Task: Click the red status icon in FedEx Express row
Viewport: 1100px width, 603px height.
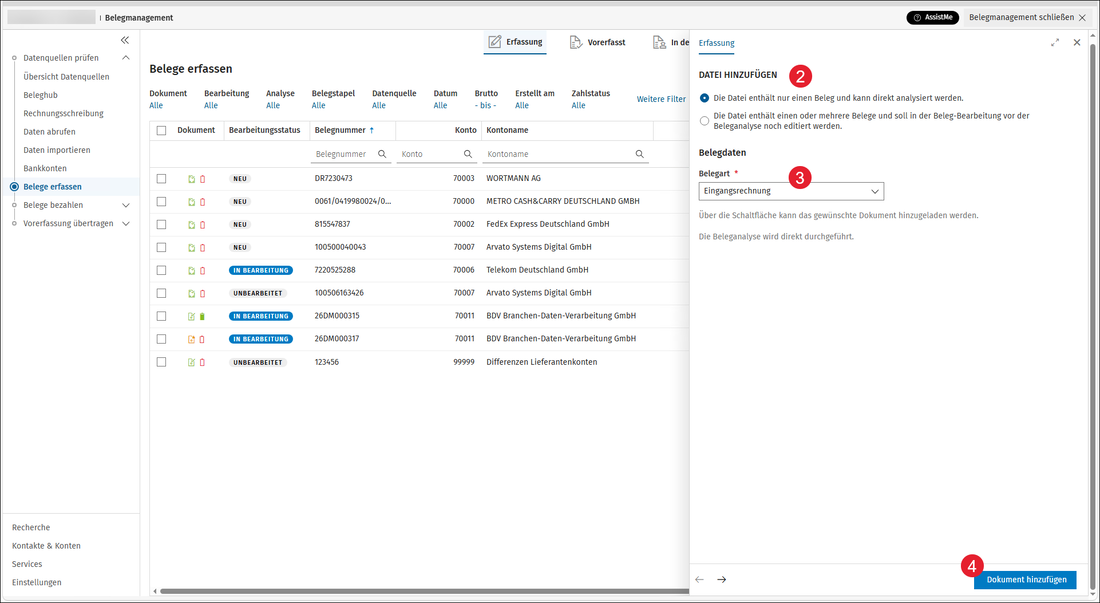Action: click(203, 224)
